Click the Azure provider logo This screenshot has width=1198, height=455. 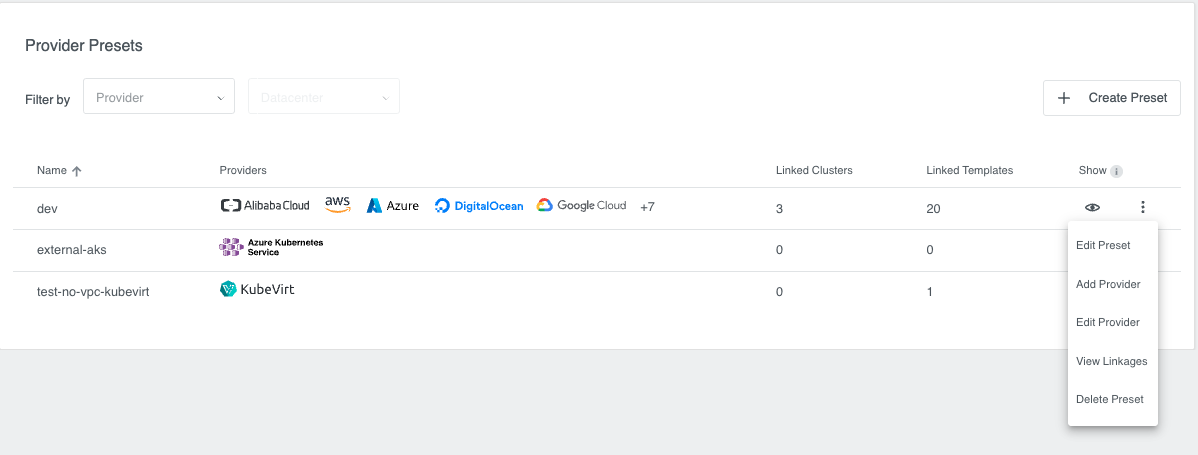392,206
